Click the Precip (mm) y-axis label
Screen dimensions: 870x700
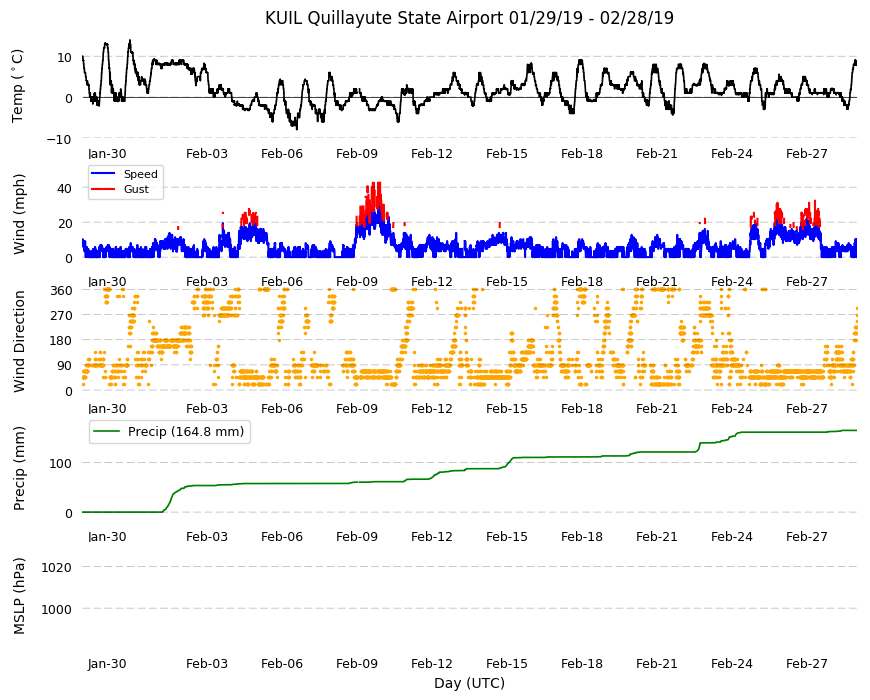[x=19, y=468]
